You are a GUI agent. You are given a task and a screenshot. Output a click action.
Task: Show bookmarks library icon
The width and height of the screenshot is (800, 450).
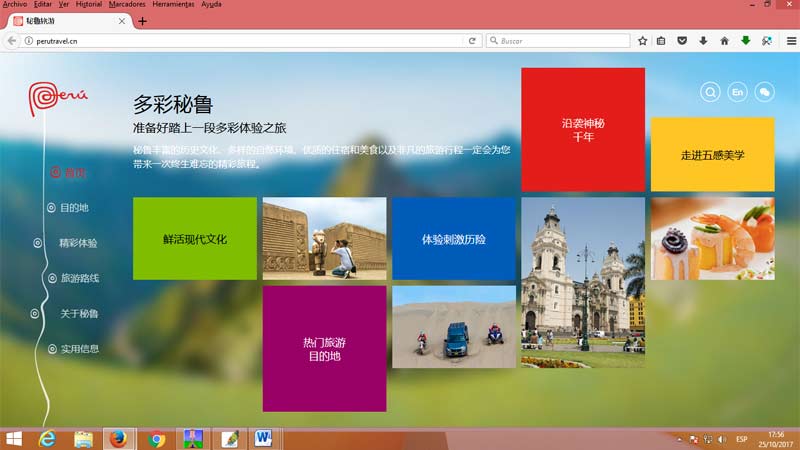661,41
